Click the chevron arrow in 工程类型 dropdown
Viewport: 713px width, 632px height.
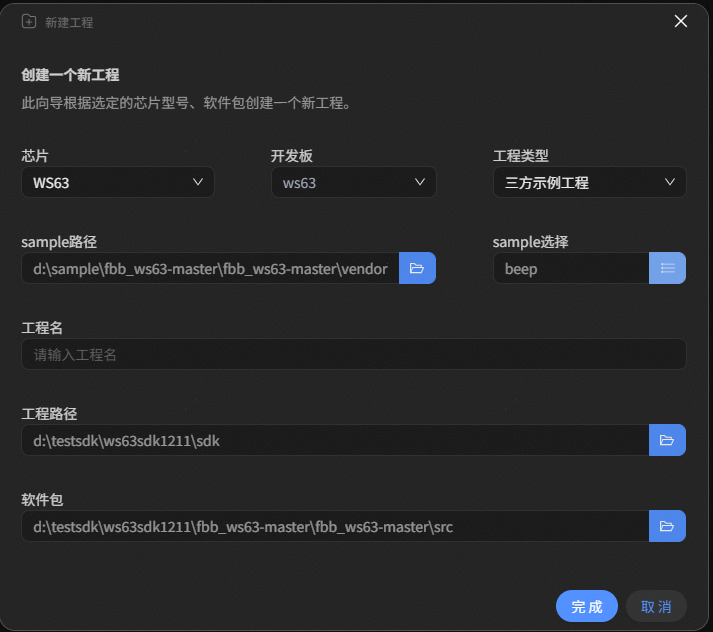[670, 182]
